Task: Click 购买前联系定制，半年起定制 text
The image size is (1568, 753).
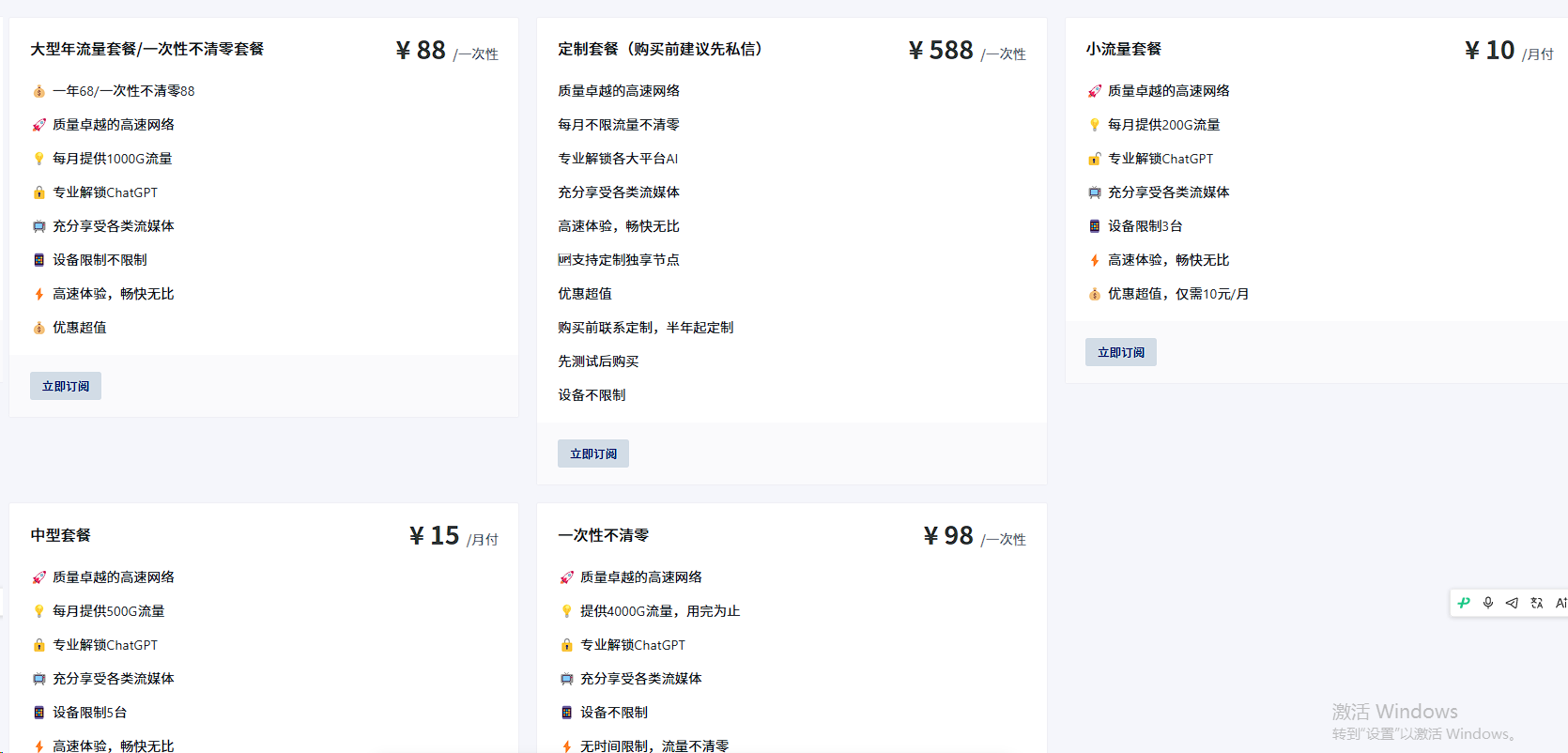Action: point(646,328)
